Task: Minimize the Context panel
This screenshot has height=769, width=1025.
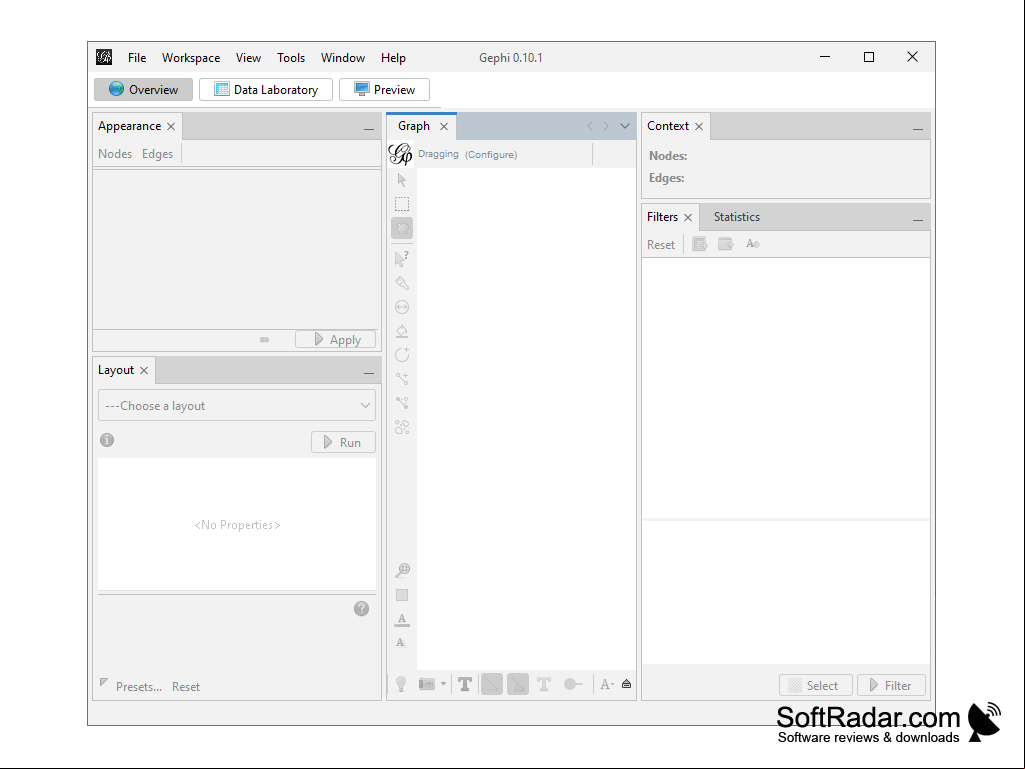Action: (918, 129)
